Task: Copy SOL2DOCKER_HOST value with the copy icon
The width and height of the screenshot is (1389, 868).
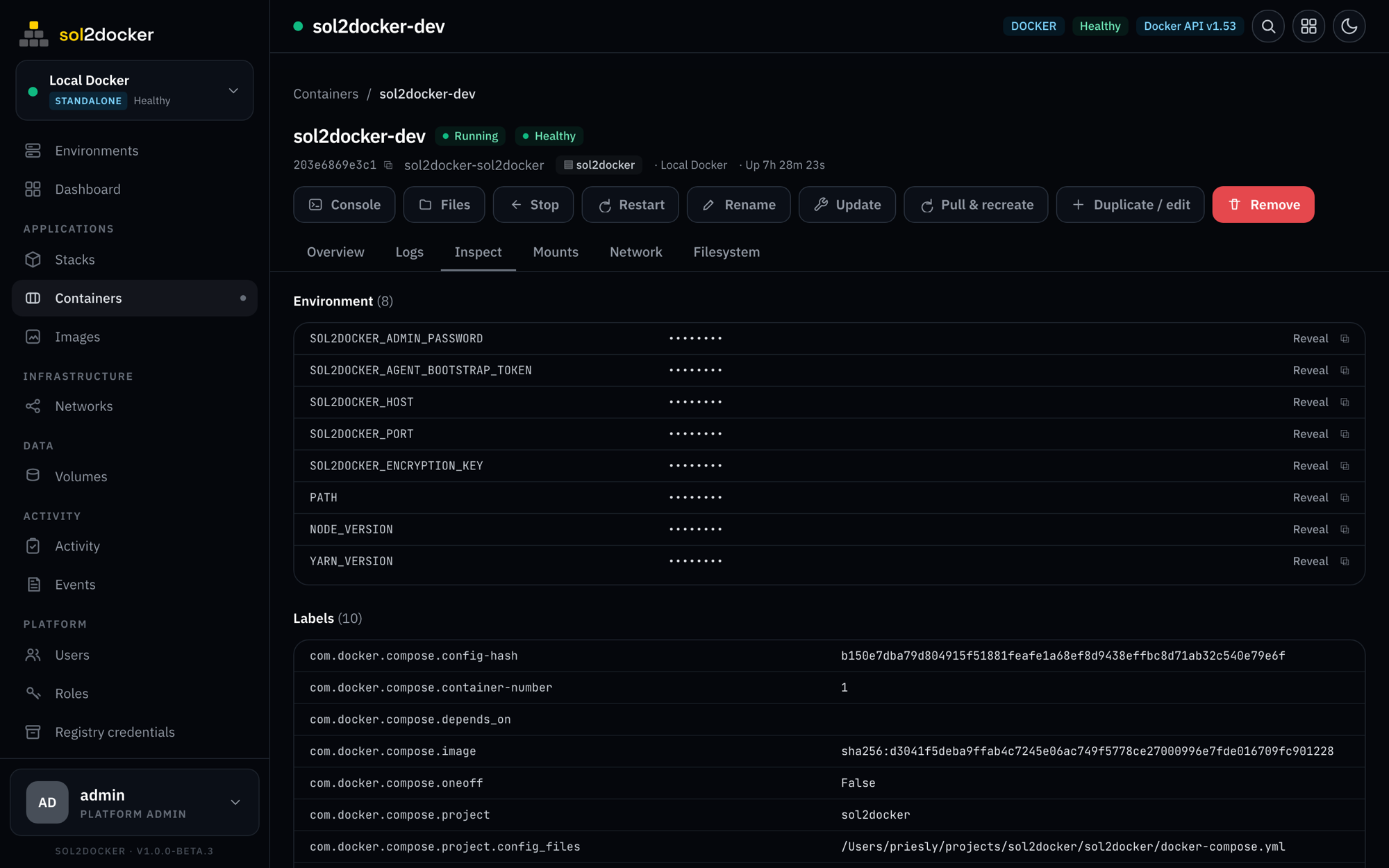Action: click(1345, 402)
